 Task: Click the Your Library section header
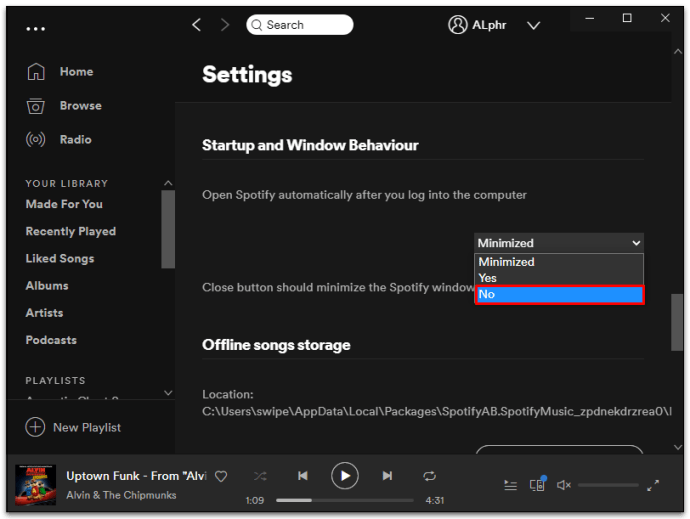tap(66, 183)
